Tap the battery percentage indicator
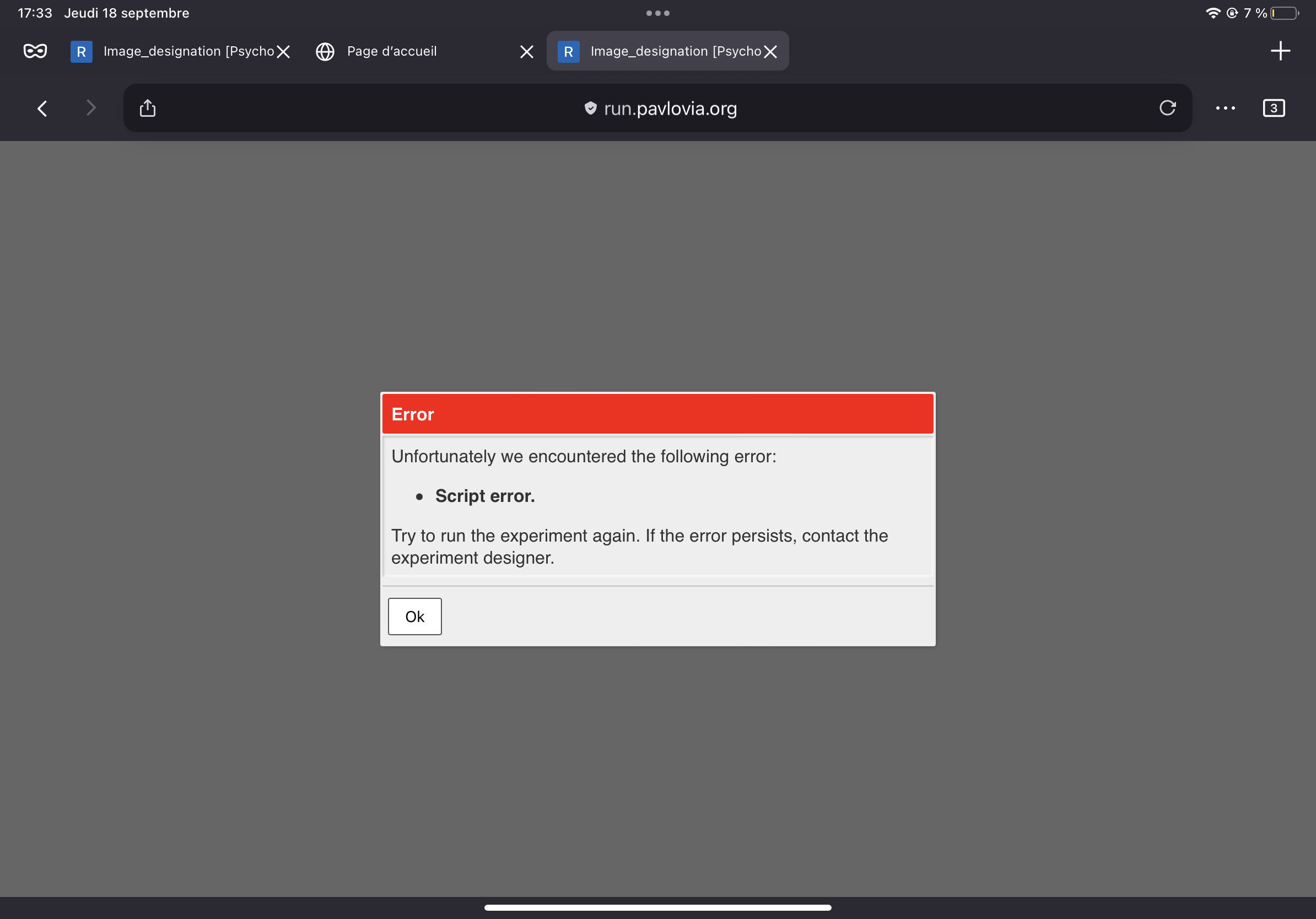Viewport: 1316px width, 919px height. (x=1255, y=13)
